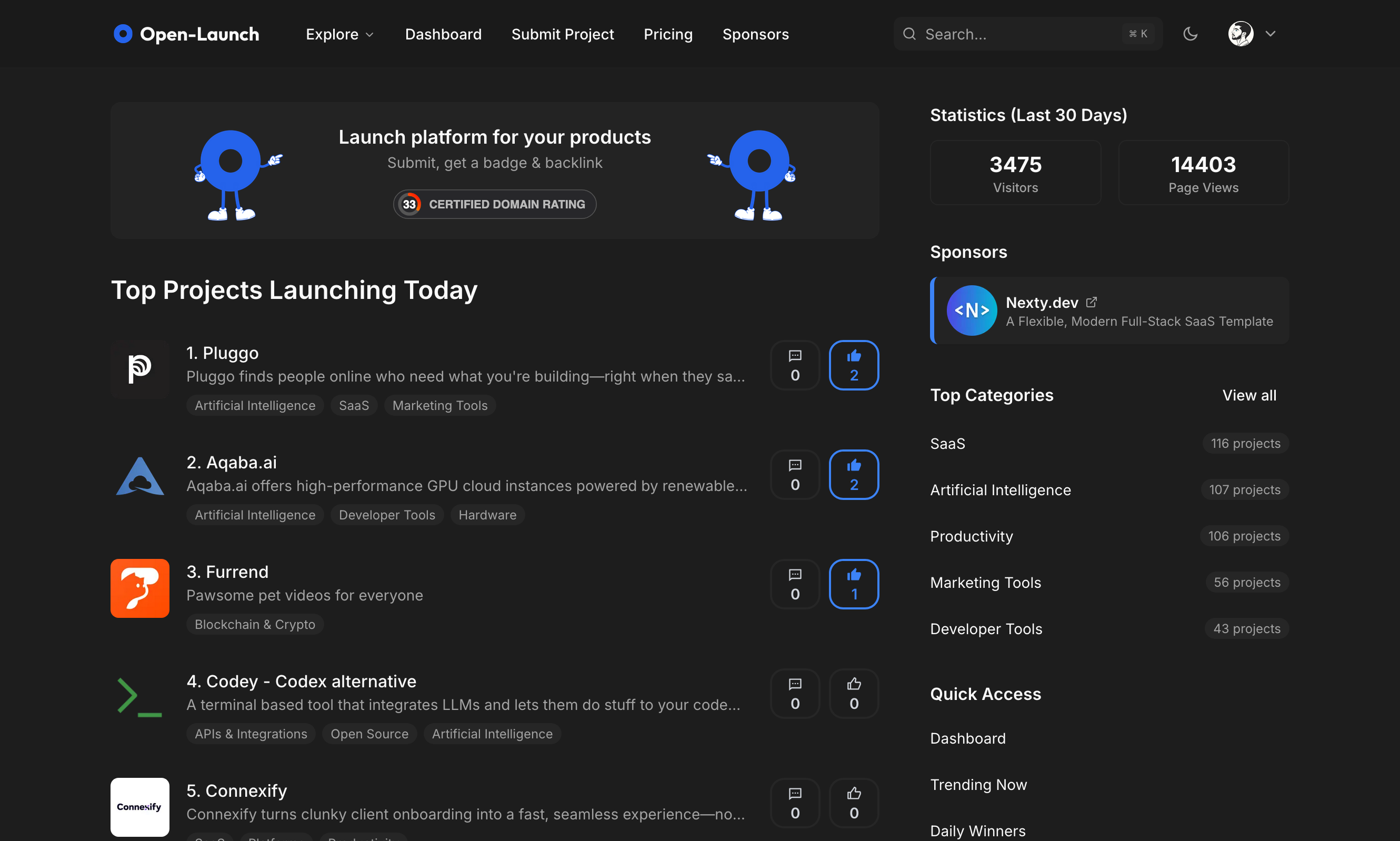Open the Developer Tools category
Viewport: 1400px width, 841px height.
(986, 628)
